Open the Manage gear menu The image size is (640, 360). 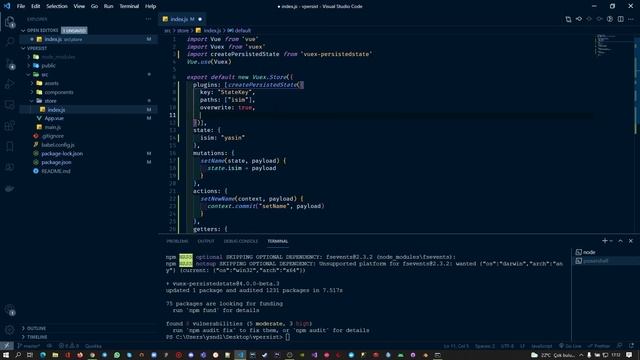pyautogui.click(x=10, y=330)
